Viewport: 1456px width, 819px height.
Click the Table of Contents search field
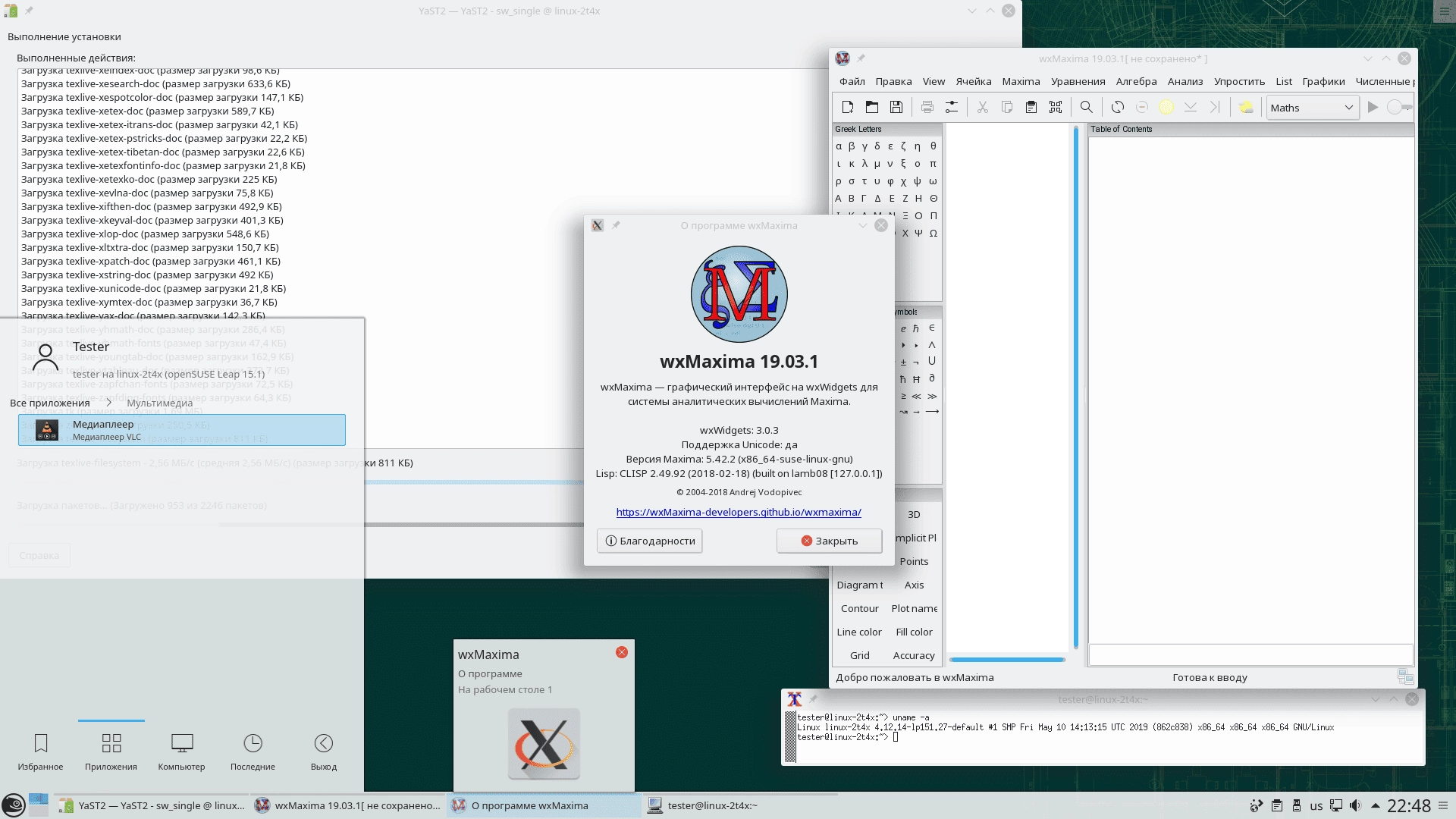[1250, 654]
